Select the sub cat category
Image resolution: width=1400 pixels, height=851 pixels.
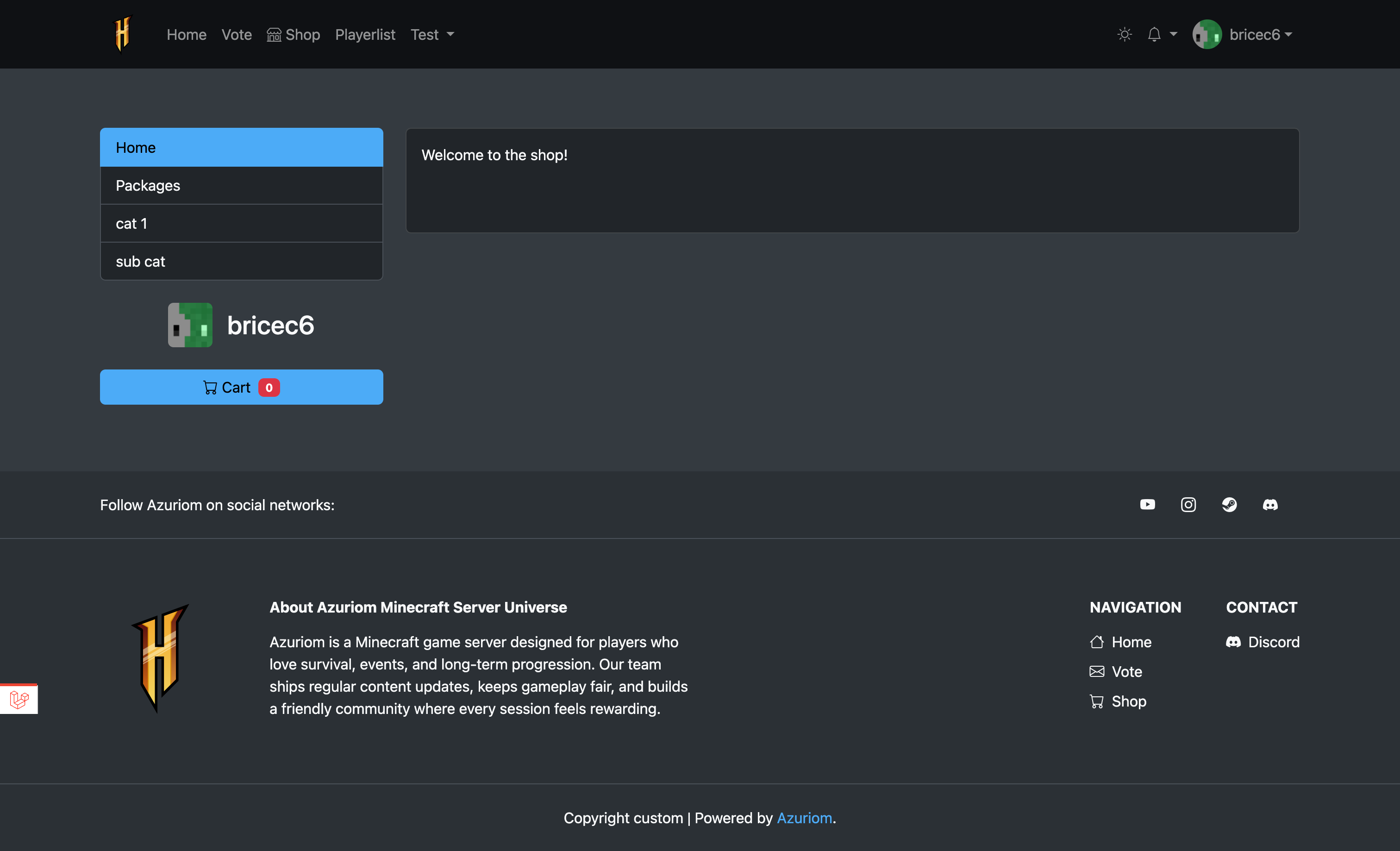click(x=242, y=261)
